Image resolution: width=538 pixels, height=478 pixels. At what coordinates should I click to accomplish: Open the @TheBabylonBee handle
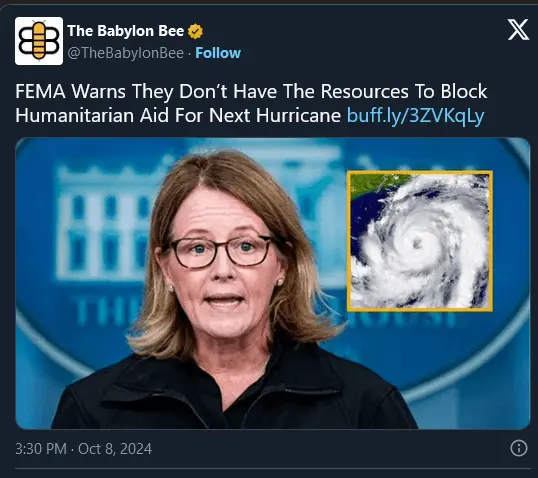point(126,53)
